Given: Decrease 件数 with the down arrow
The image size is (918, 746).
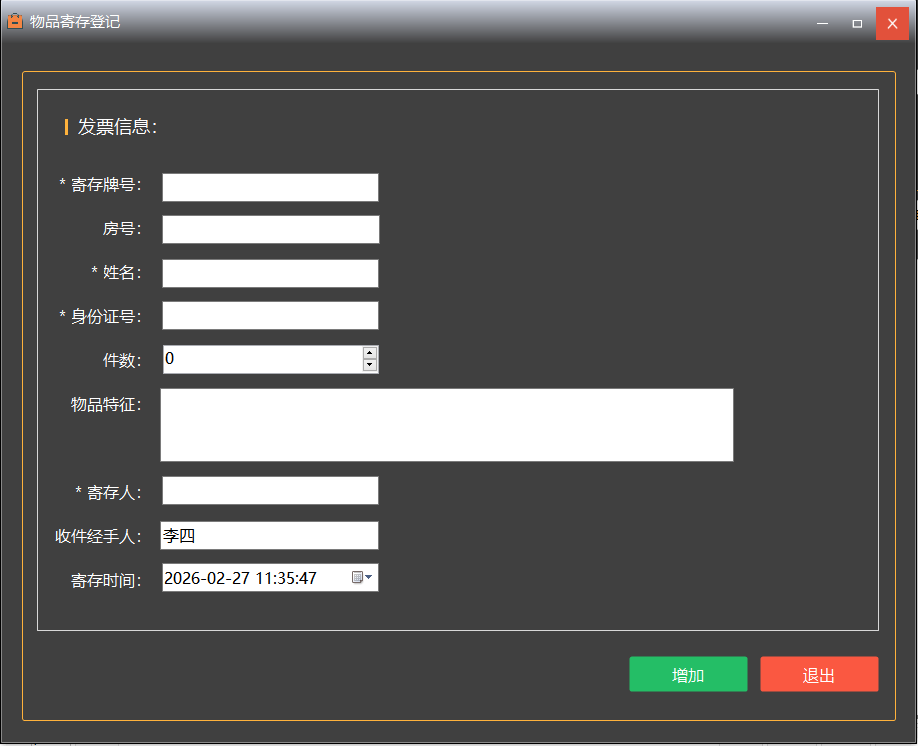Looking at the screenshot, I should click(x=370, y=366).
